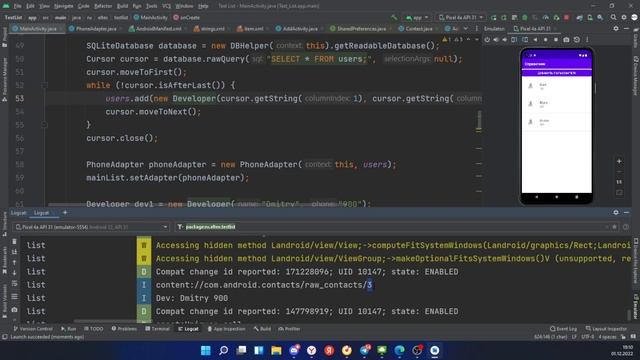Image resolution: width=640 pixels, height=360 pixels.
Task: Click Logcat camera screenshot icon
Action: point(14,310)
